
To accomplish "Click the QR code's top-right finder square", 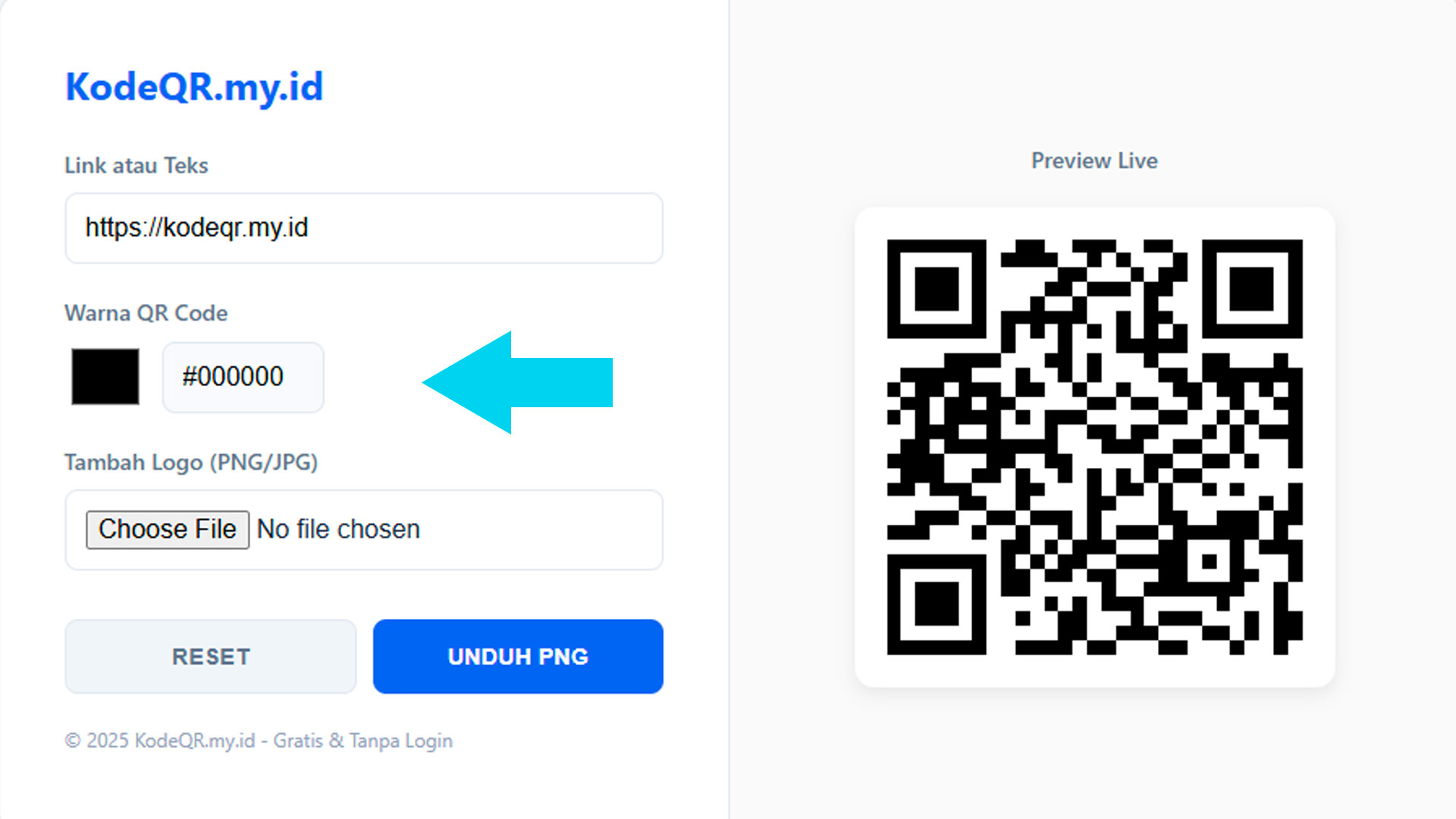I will click(x=1252, y=289).
